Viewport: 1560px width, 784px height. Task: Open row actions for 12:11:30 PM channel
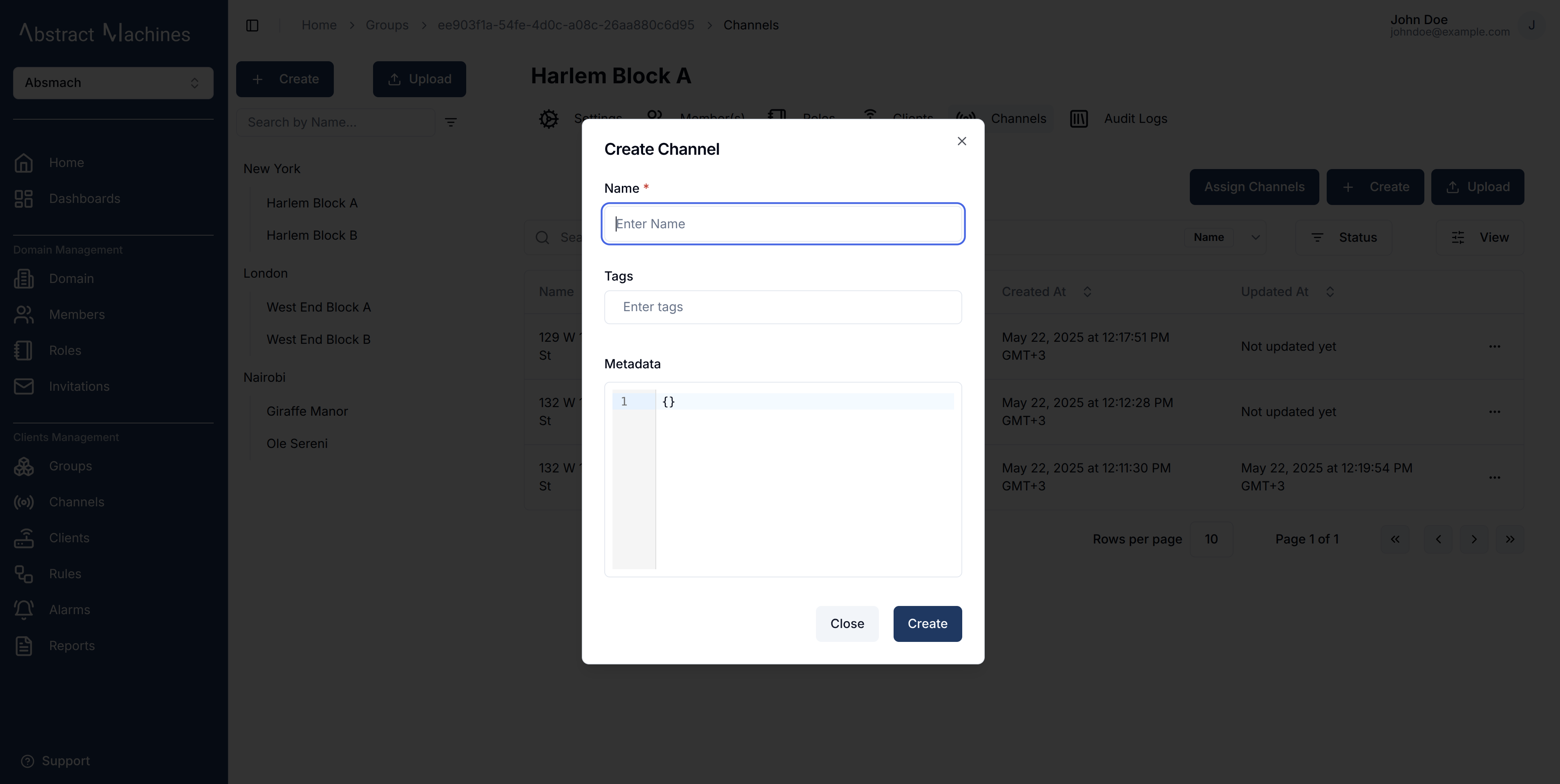pos(1495,478)
